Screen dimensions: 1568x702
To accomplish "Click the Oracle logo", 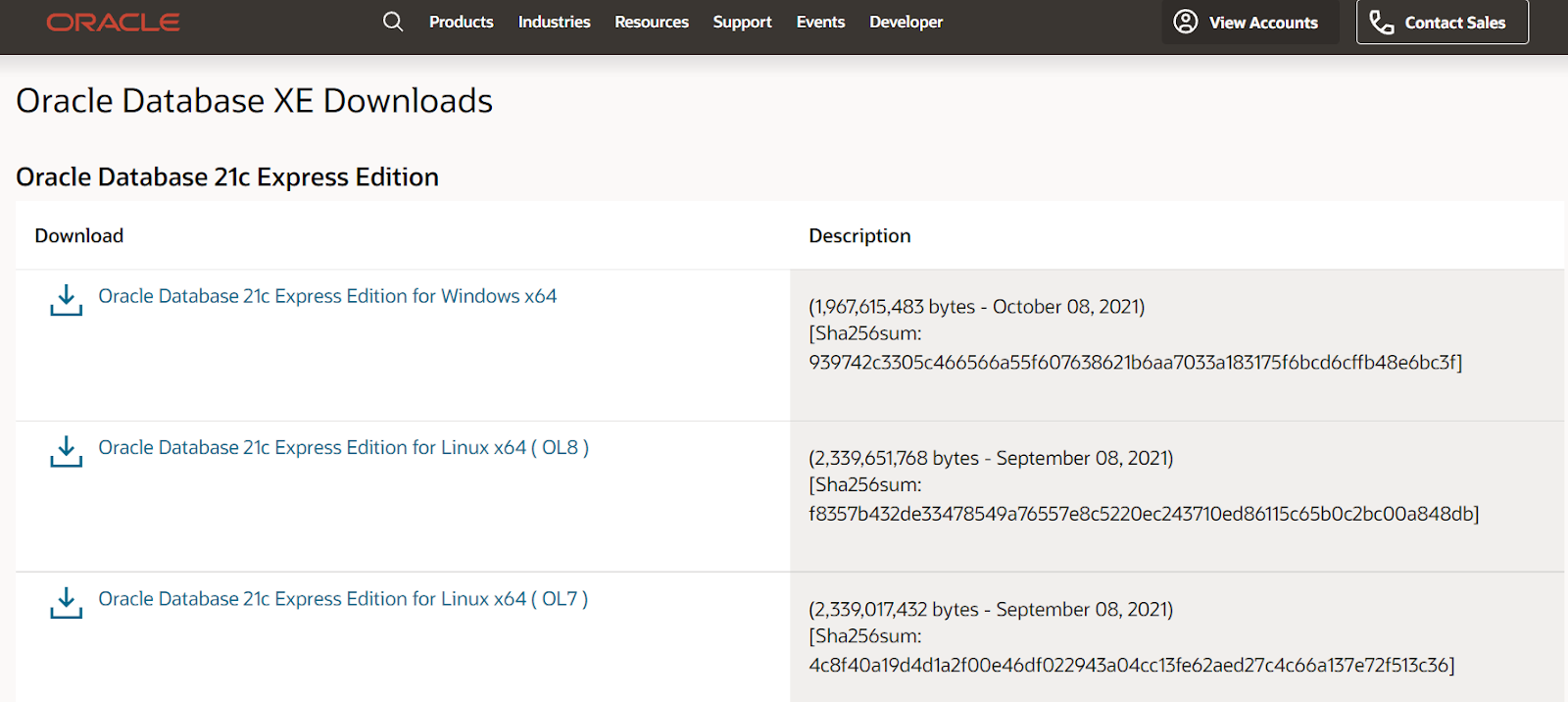I will coord(113,22).
